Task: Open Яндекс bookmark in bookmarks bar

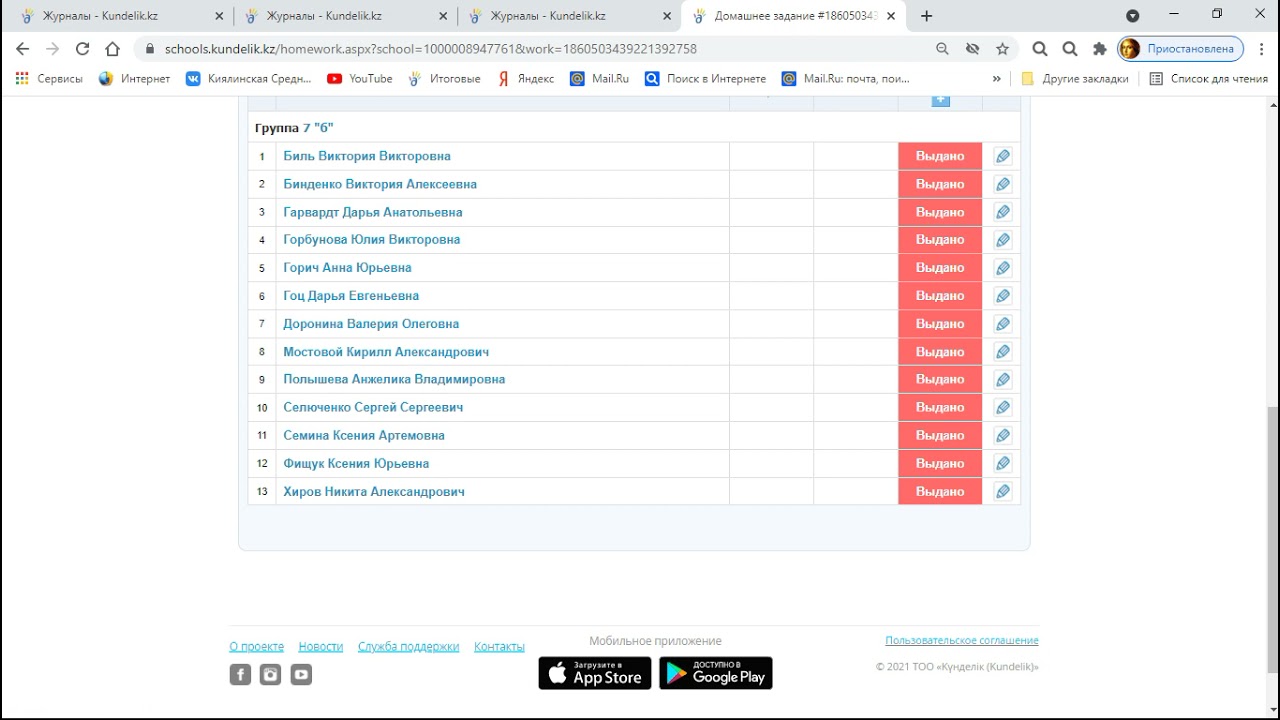Action: point(526,79)
